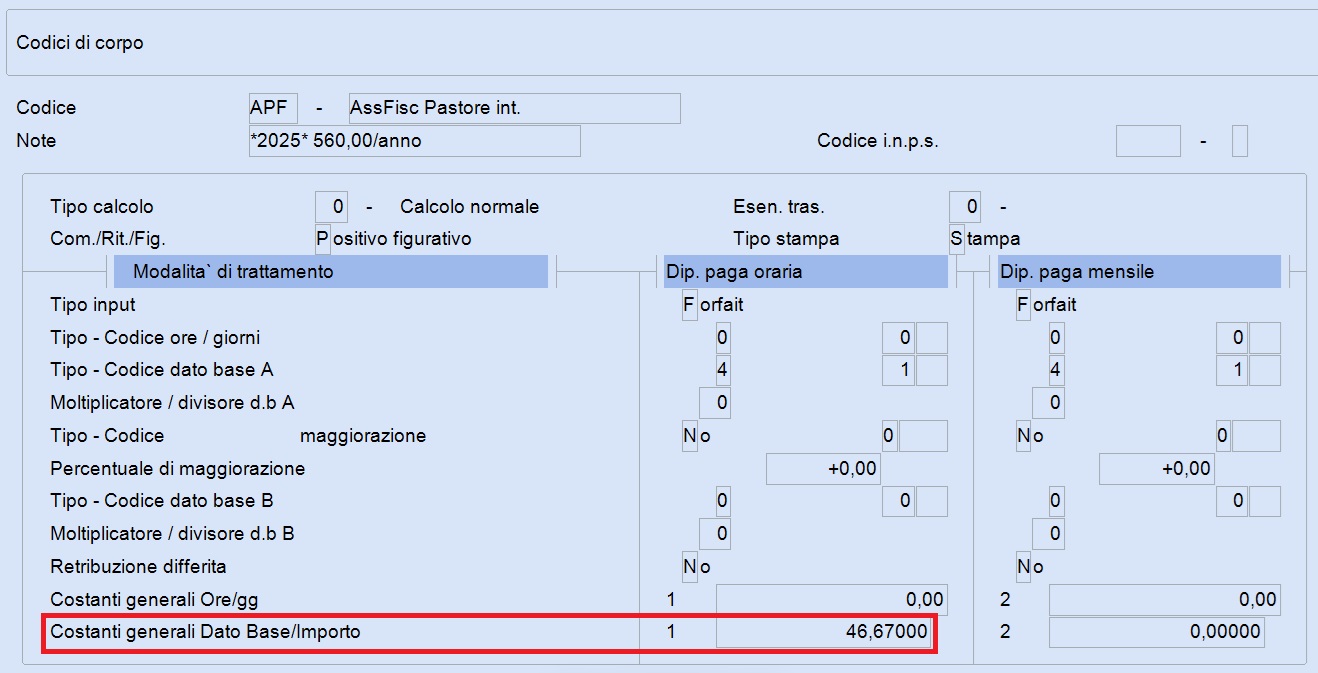Click the 'Codice i.n.p.s.' label

[878, 141]
